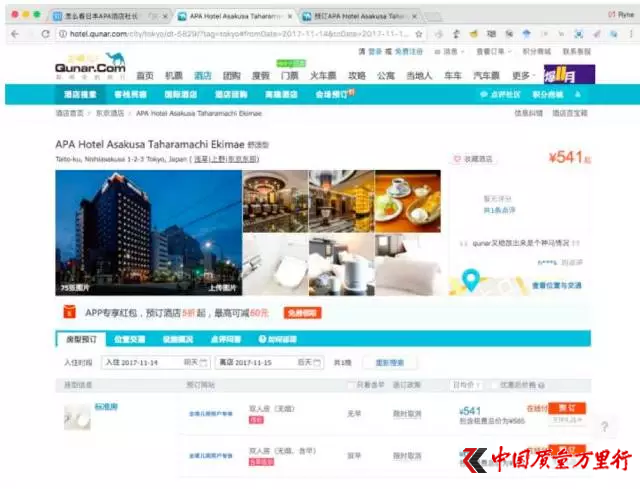The image size is (640, 489).
Task: Tick the 优惠后价格 checkbox
Action: (494, 385)
